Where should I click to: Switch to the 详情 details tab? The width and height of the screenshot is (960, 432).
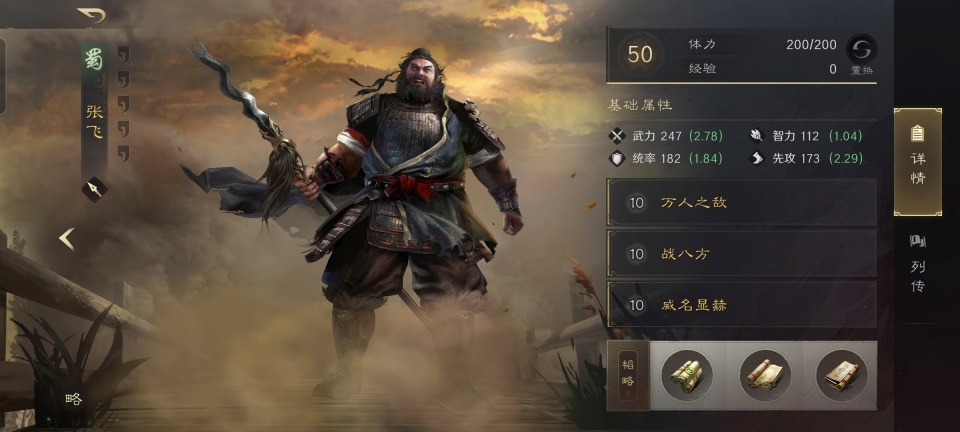pos(918,162)
